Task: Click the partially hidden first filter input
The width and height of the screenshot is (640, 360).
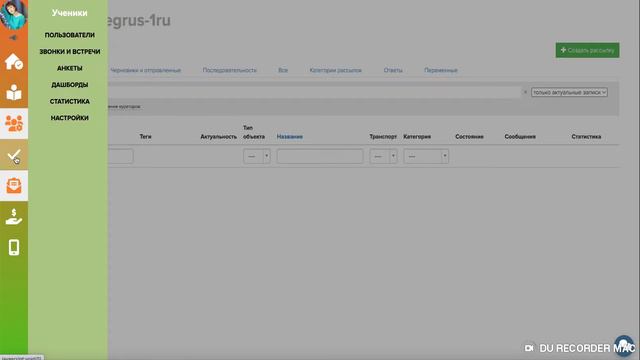Action: point(120,156)
